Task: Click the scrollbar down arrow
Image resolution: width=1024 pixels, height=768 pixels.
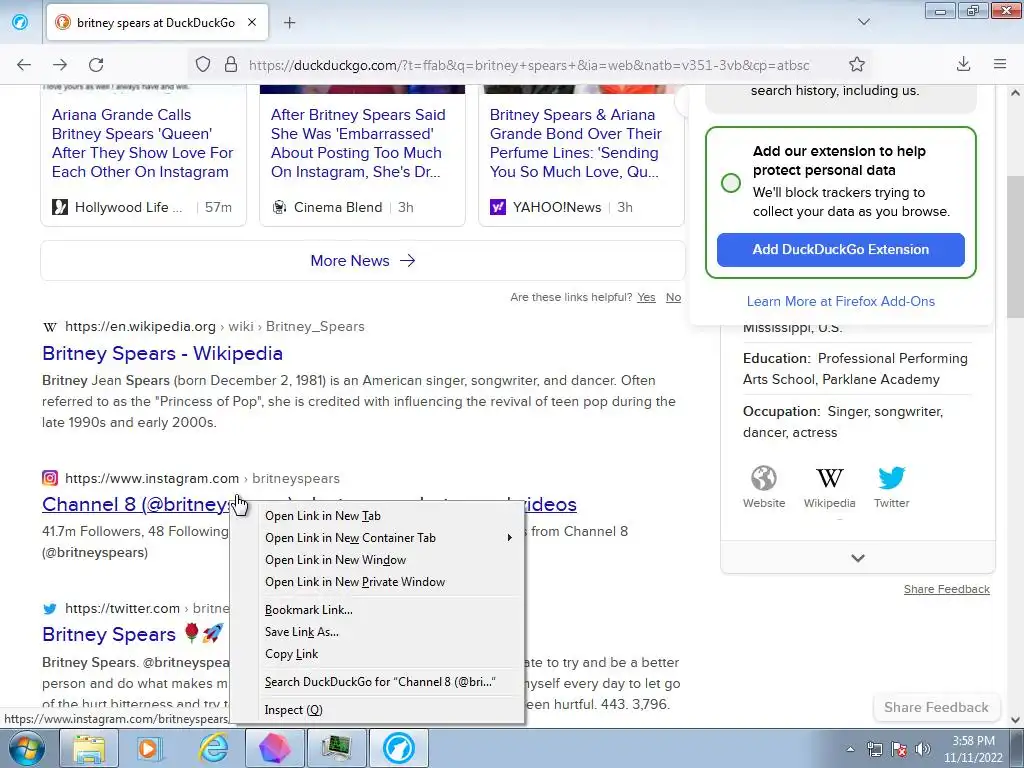Action: (1015, 720)
